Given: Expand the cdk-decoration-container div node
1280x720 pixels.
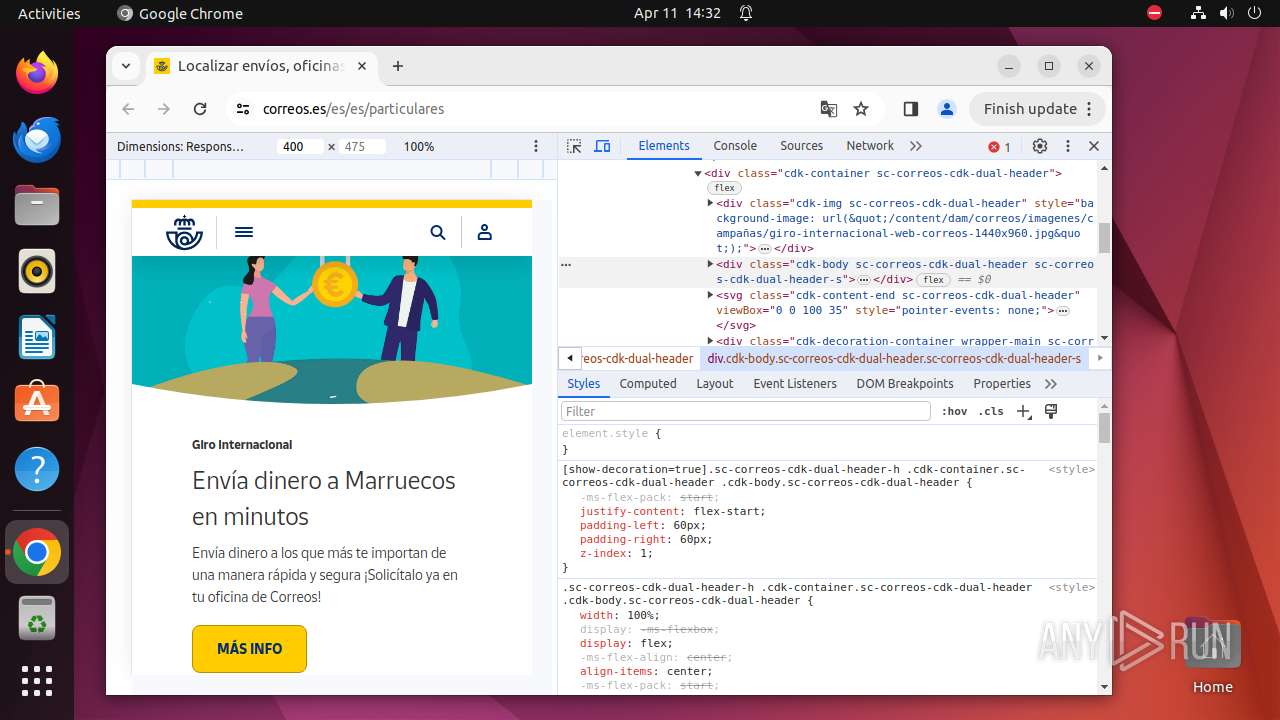Looking at the screenshot, I should (710, 341).
